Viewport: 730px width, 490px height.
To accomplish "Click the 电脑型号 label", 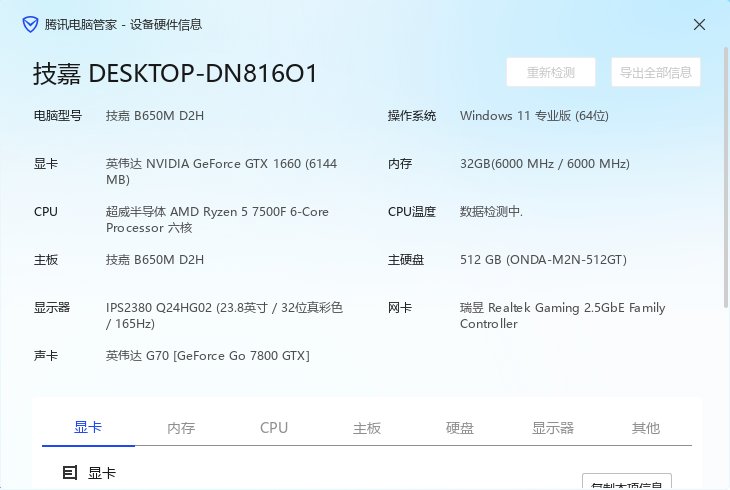I will (x=58, y=116).
